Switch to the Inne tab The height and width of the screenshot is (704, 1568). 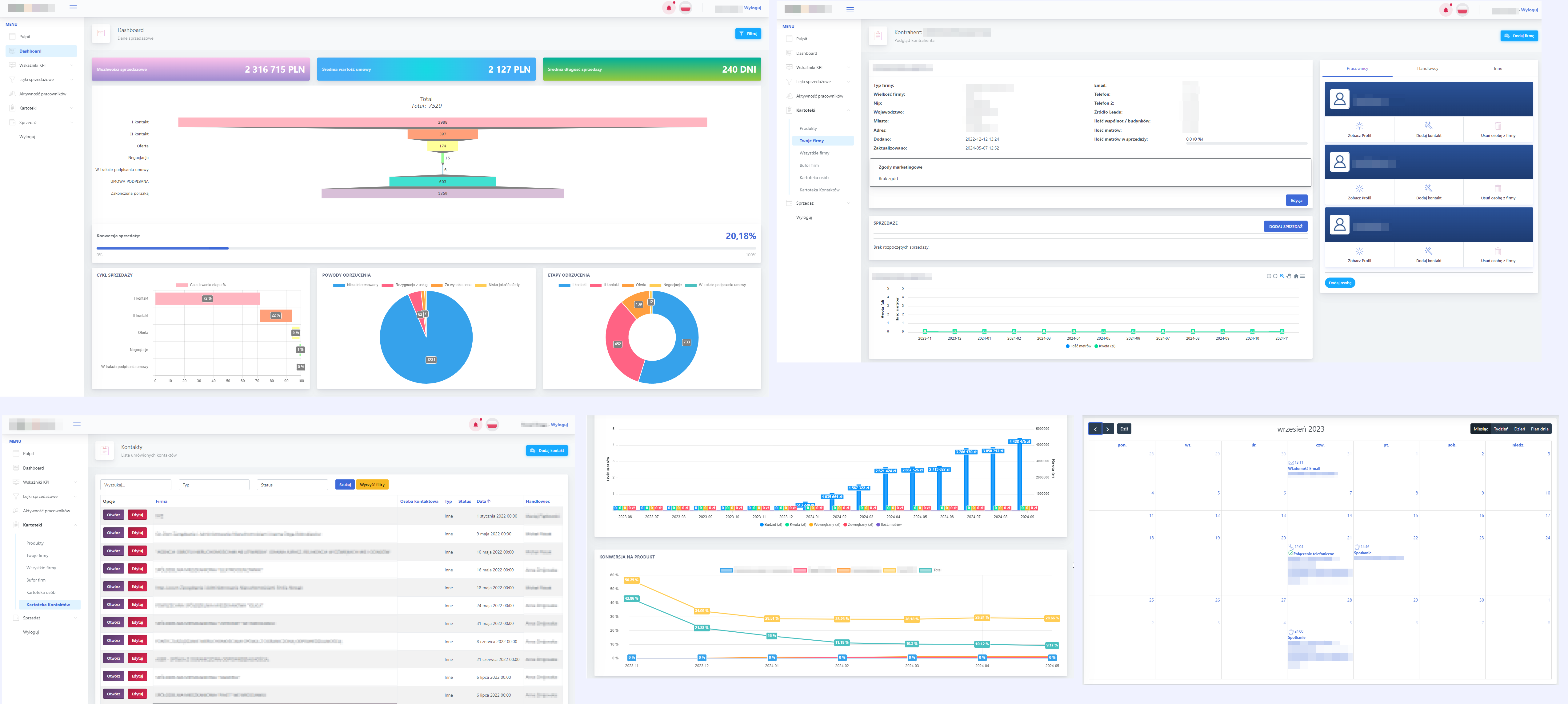point(1498,69)
